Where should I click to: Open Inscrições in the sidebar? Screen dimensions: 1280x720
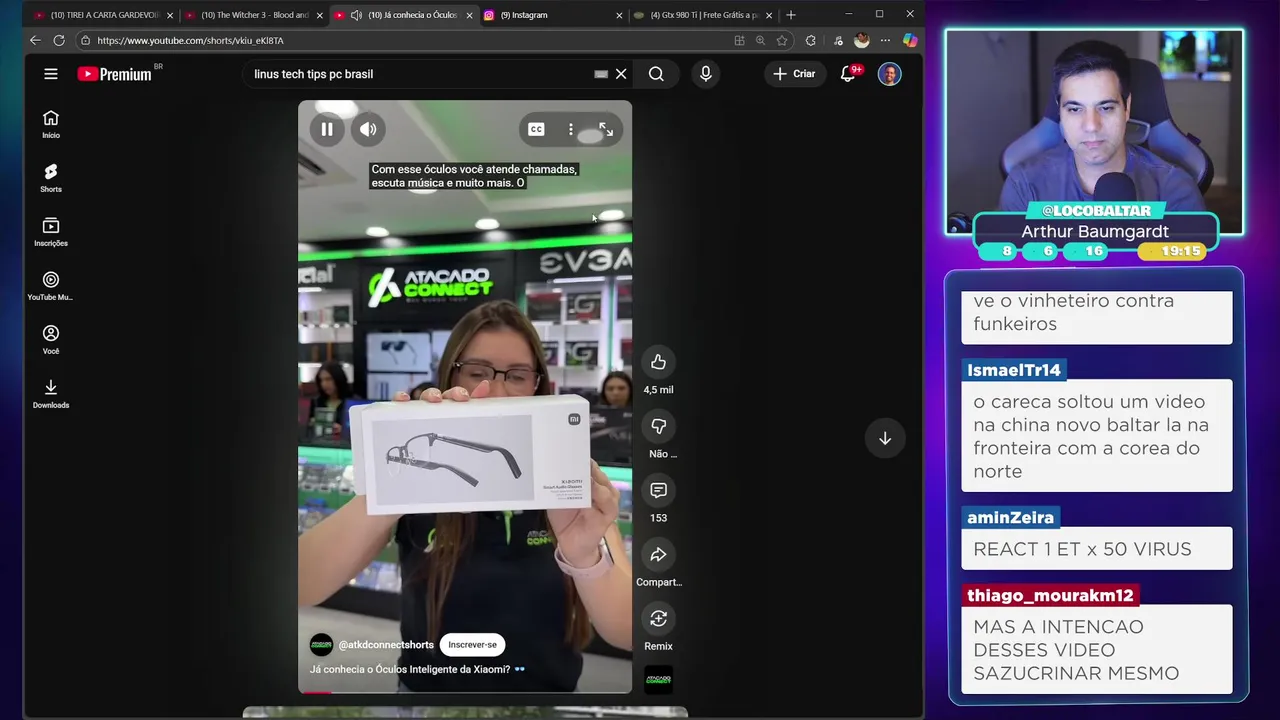click(51, 232)
